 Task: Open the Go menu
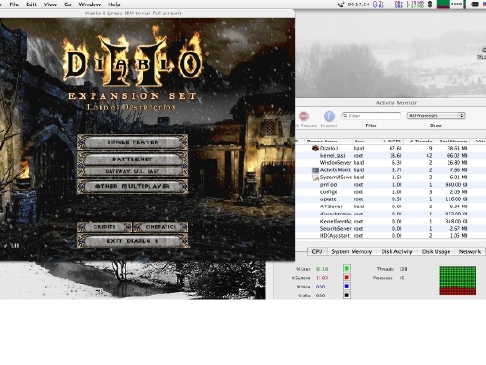[x=68, y=4]
